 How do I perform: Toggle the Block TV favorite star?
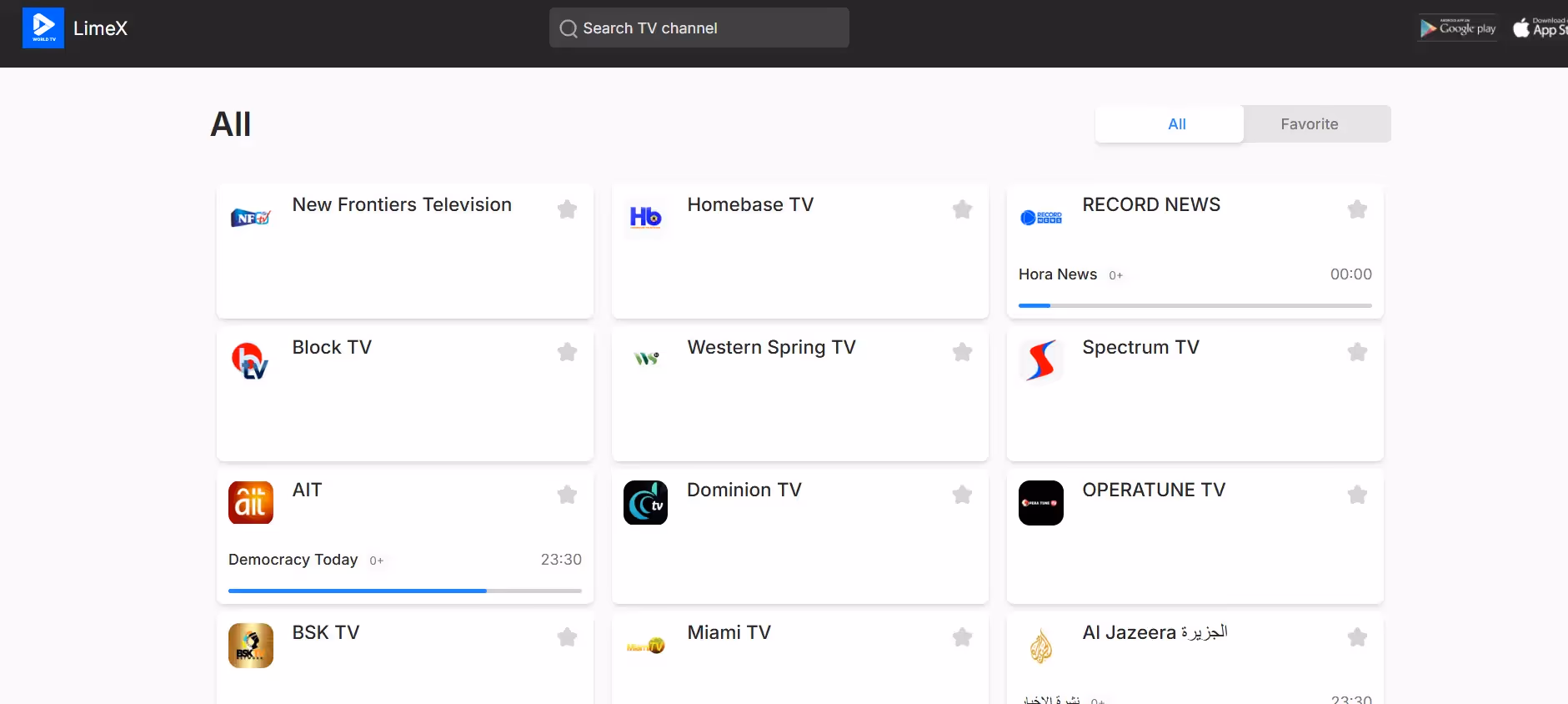tap(567, 351)
